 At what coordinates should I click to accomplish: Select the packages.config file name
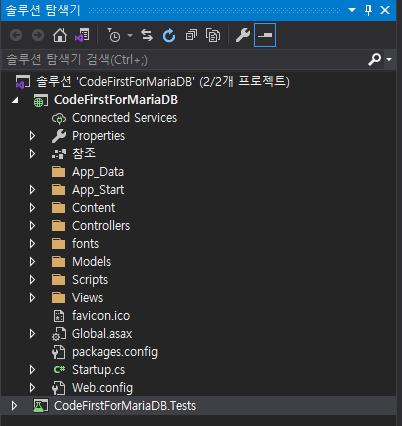(115, 352)
